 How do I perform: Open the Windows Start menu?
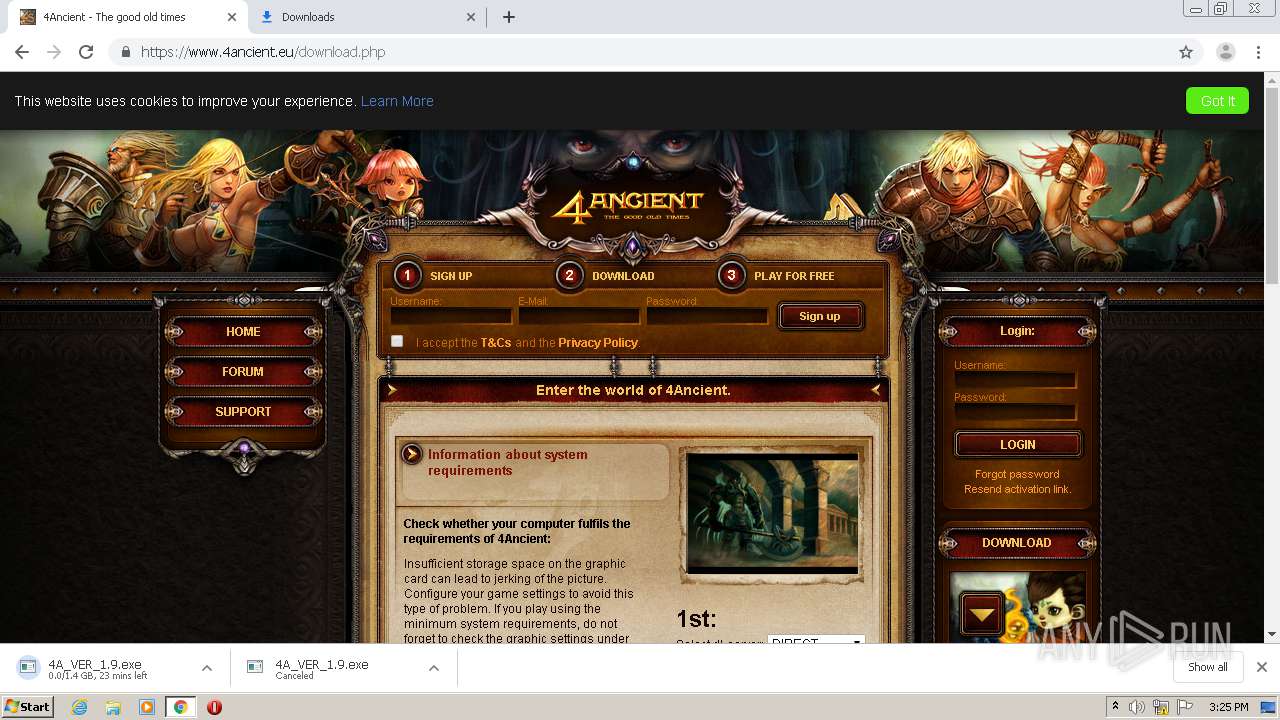click(x=27, y=706)
